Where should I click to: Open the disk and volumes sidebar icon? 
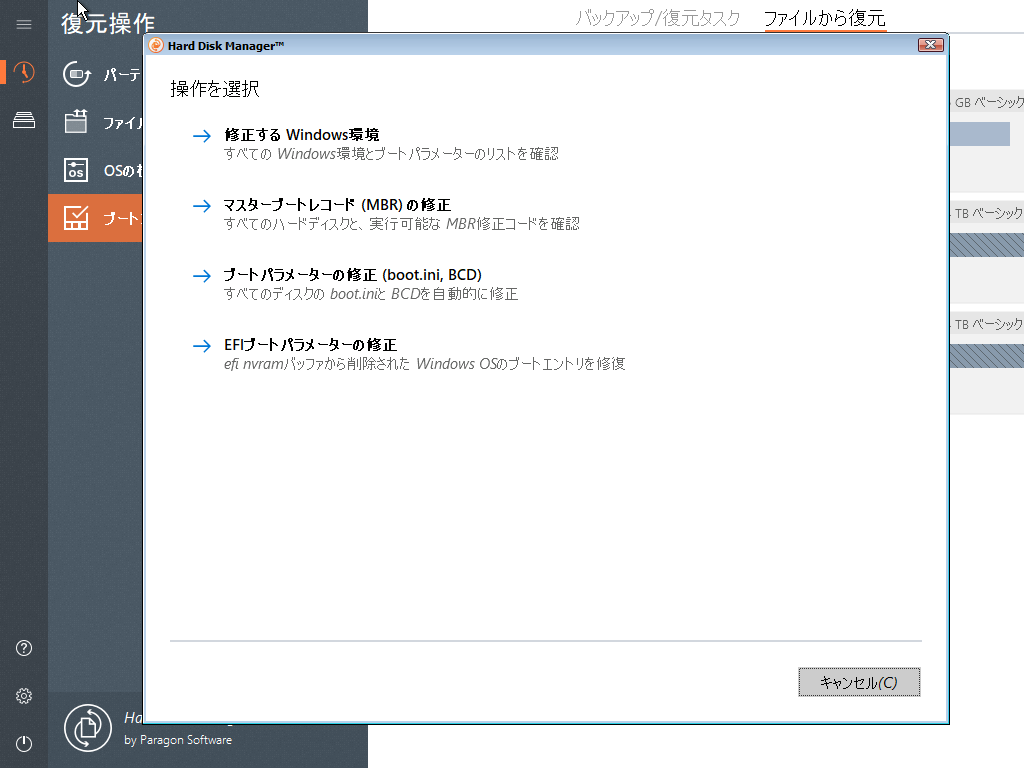[x=24, y=120]
